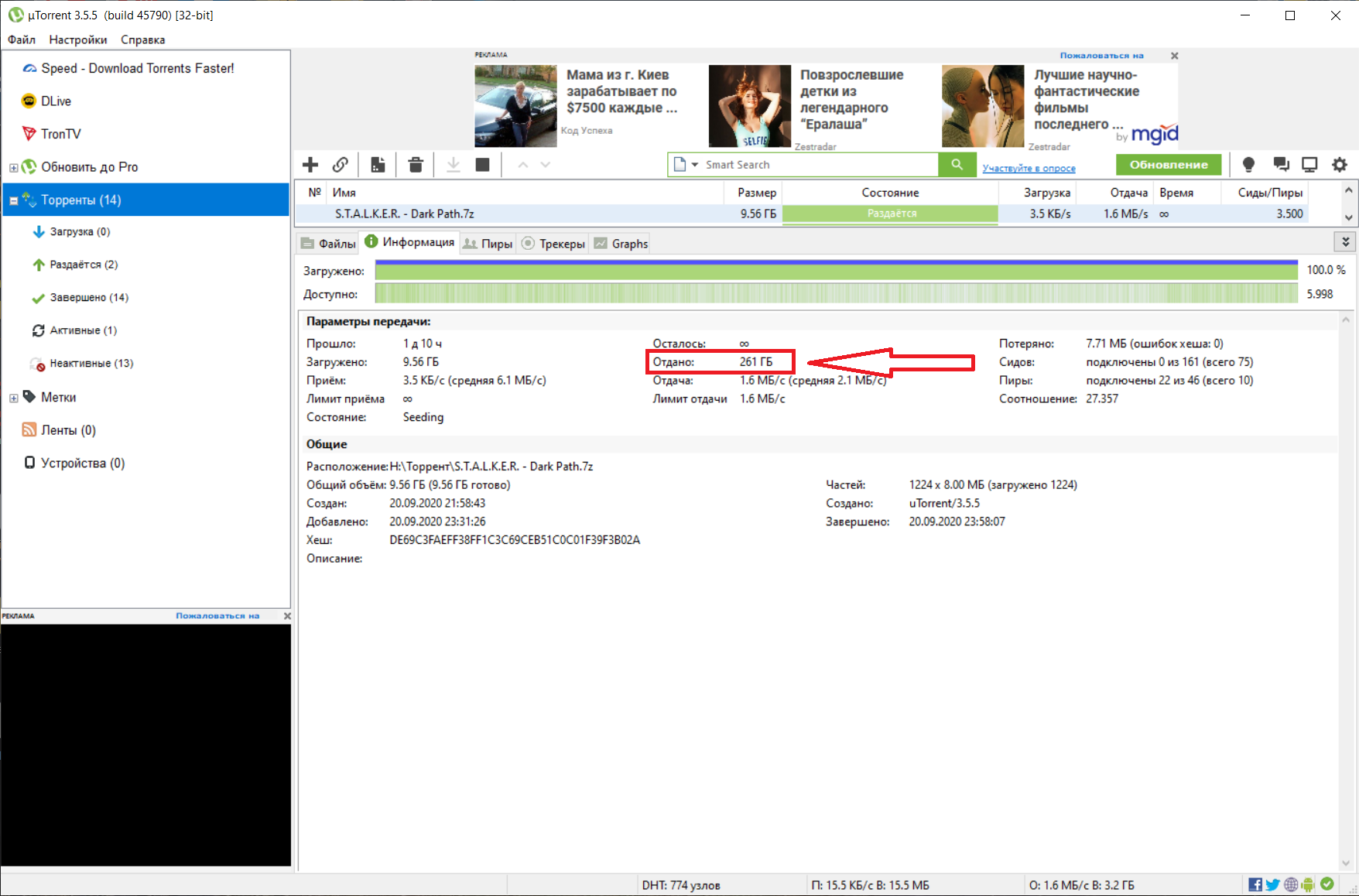Click the Remove Torrent trash icon
Image resolution: width=1359 pixels, height=896 pixels.
tap(416, 165)
